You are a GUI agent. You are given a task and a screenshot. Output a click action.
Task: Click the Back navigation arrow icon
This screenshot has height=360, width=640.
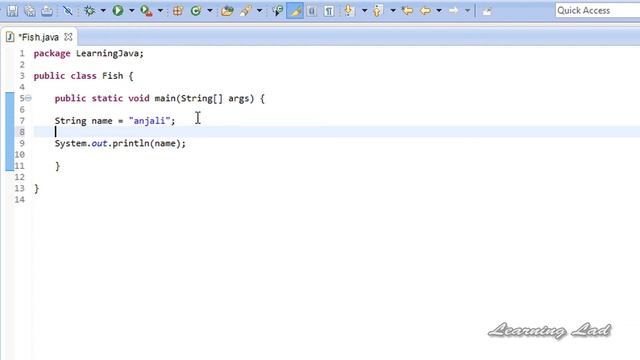(425, 11)
